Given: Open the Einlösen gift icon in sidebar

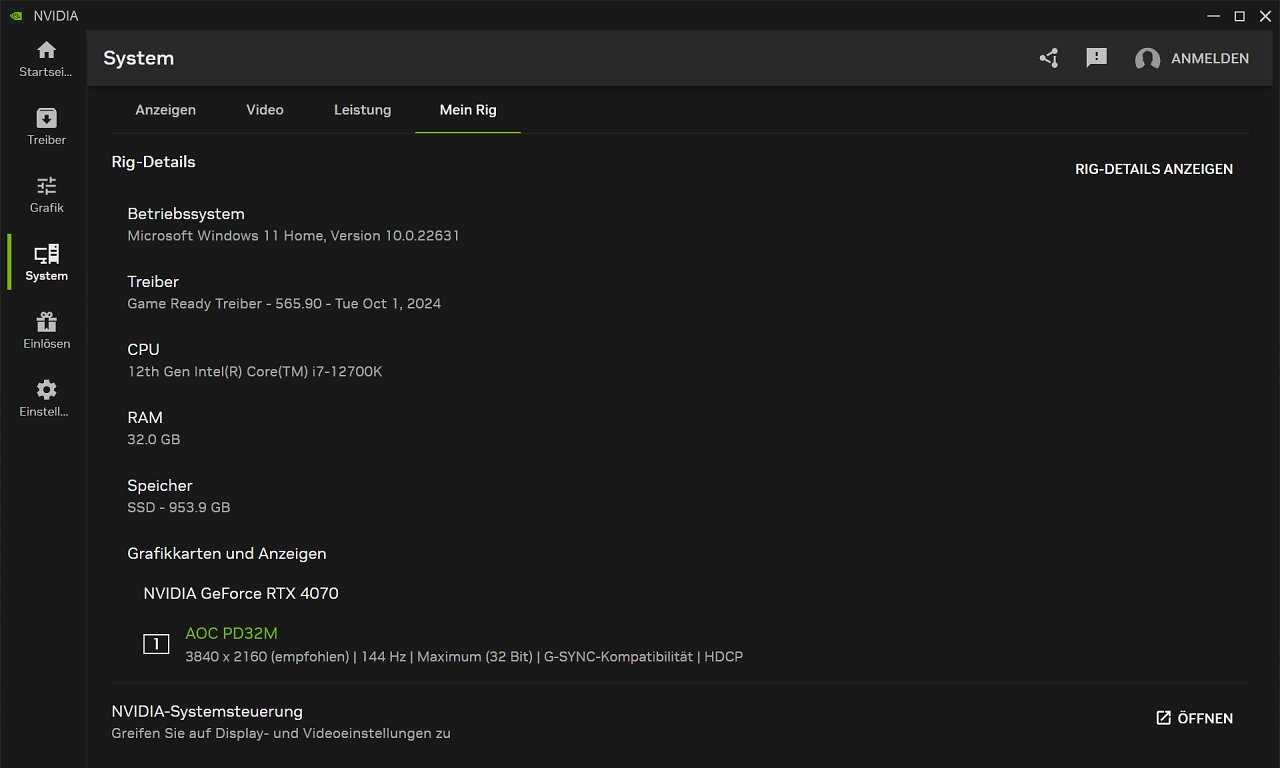Looking at the screenshot, I should 46,322.
